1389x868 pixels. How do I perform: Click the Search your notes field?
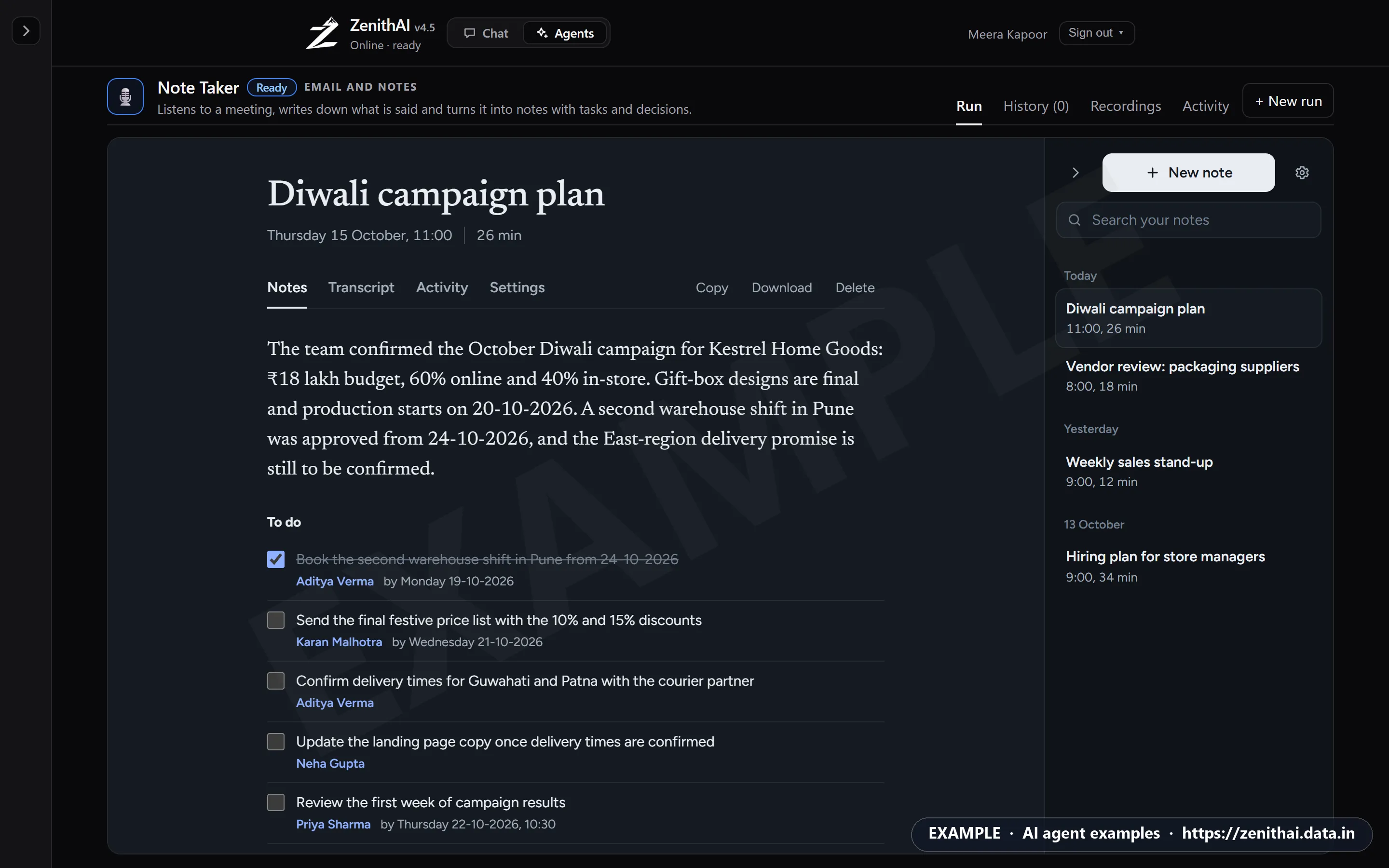point(1189,220)
